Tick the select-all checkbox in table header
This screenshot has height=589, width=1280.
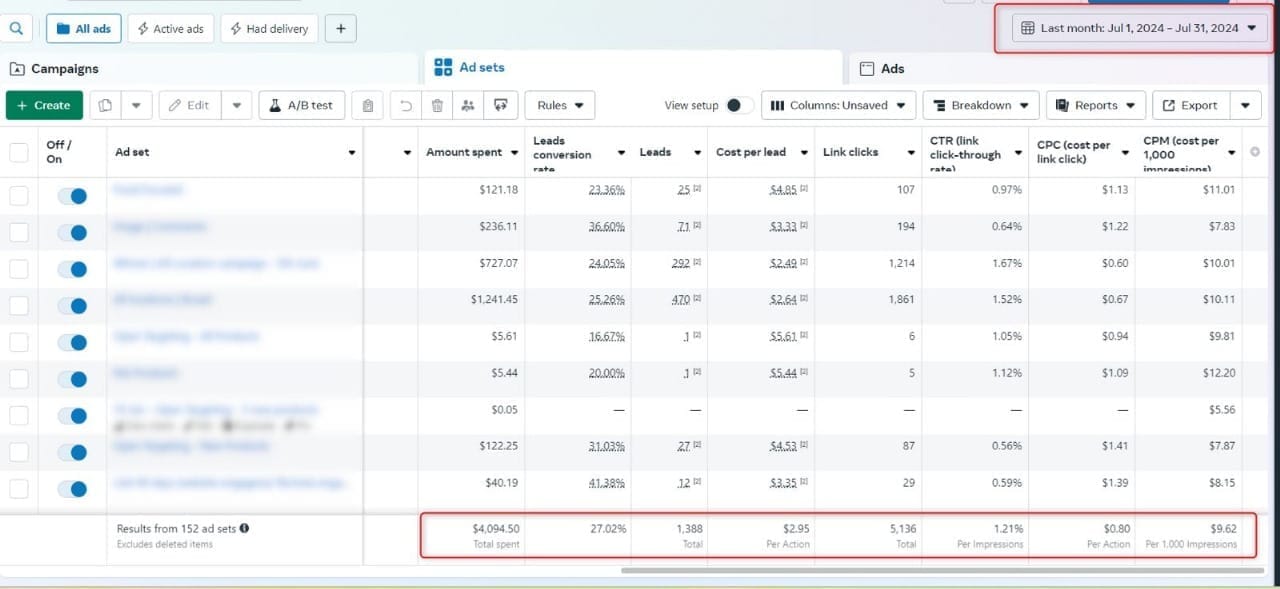coord(19,152)
